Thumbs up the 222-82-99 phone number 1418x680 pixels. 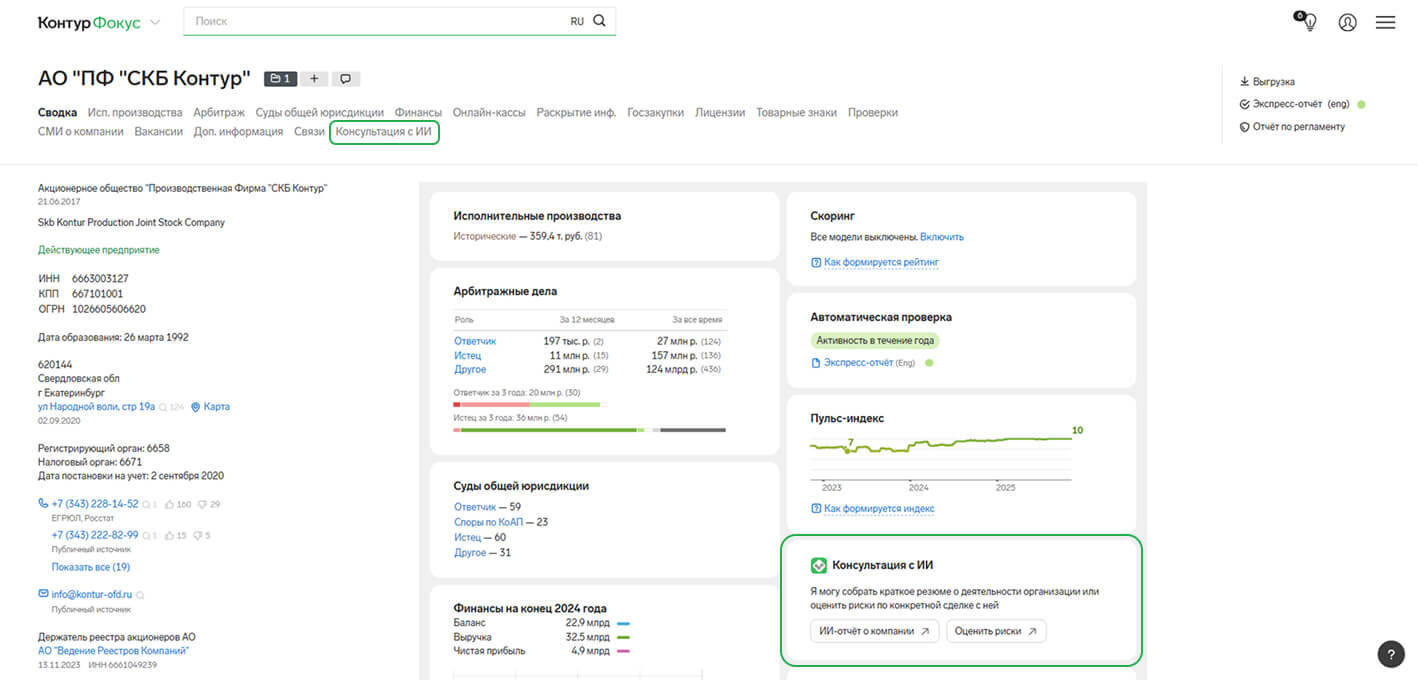pos(170,536)
